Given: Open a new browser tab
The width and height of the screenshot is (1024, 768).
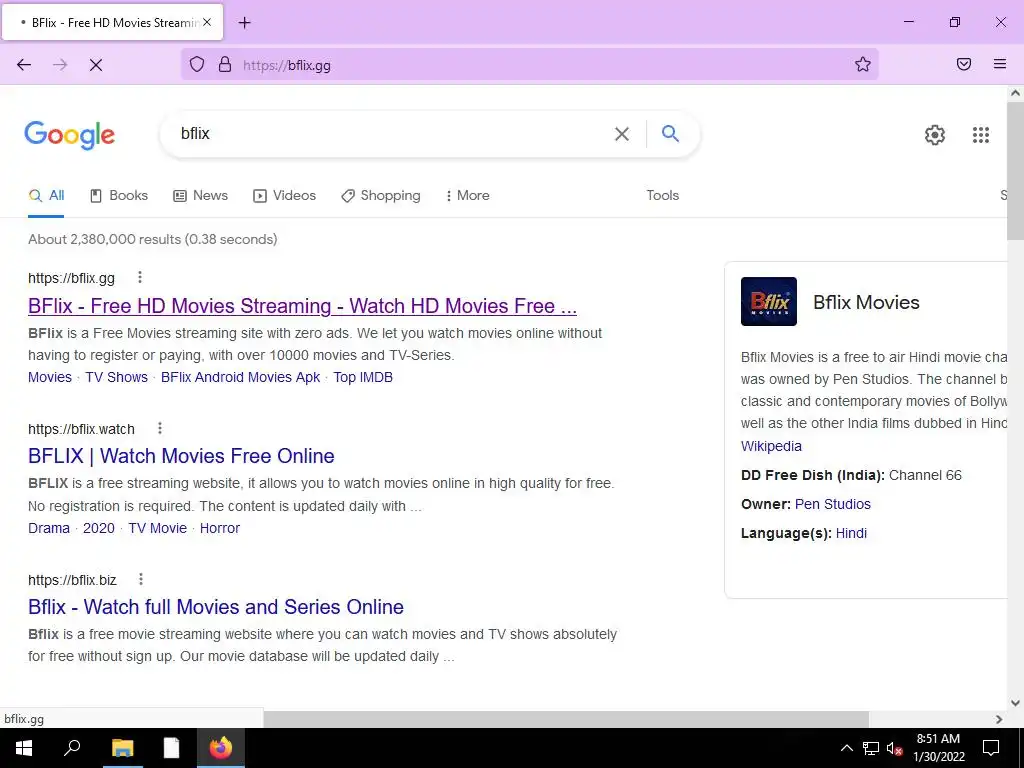Looking at the screenshot, I should (244, 23).
